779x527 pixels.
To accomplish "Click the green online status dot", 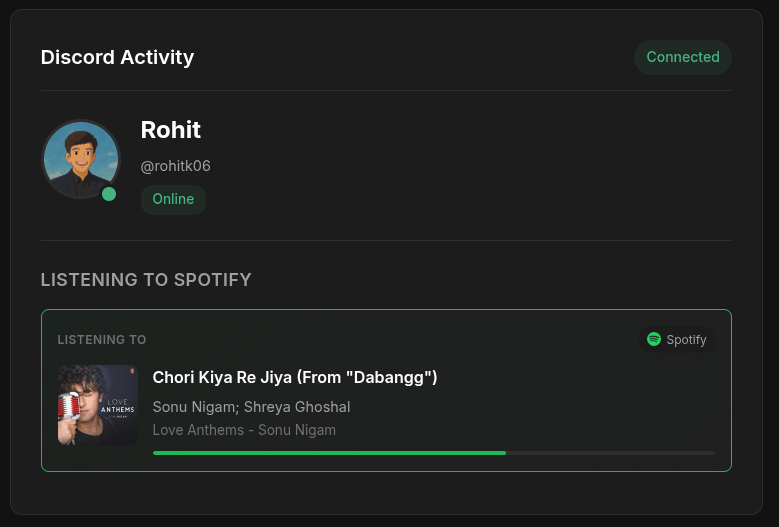I will (x=109, y=194).
